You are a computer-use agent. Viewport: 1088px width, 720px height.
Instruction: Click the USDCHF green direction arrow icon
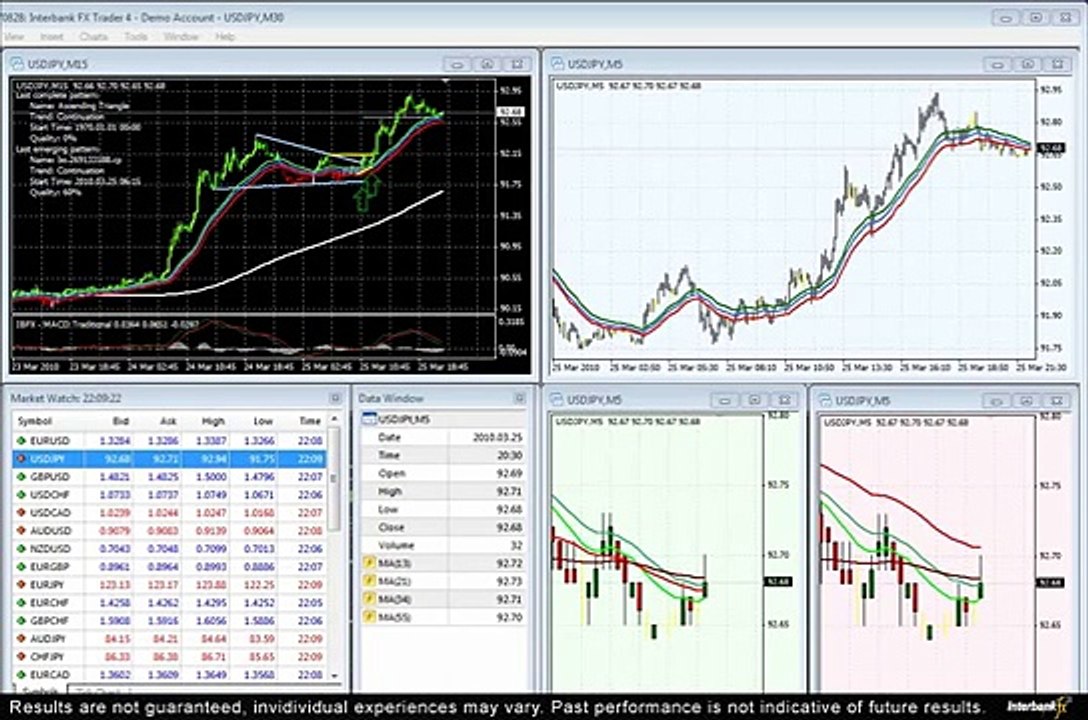[x=22, y=495]
